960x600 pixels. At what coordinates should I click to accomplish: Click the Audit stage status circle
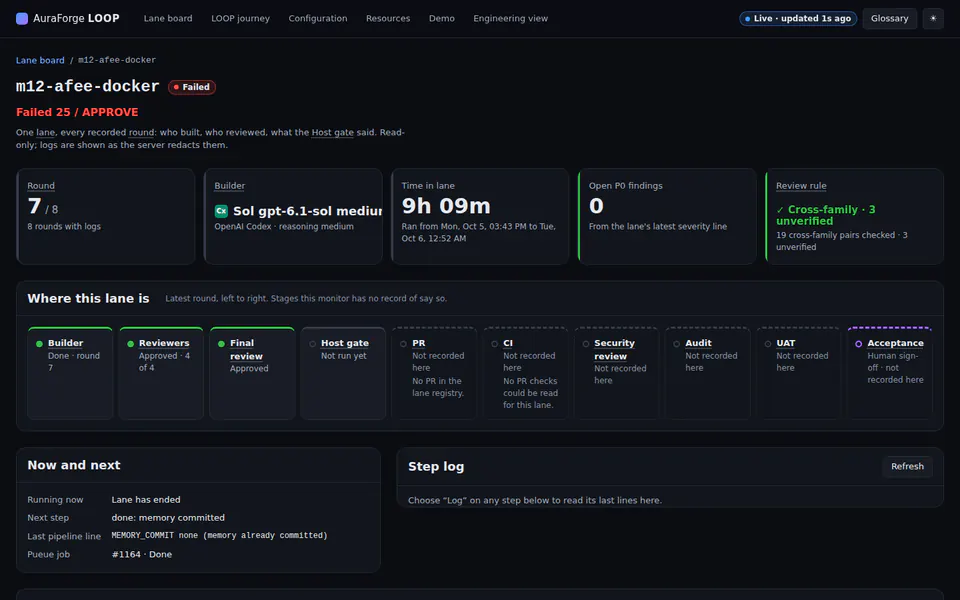pyautogui.click(x=677, y=343)
